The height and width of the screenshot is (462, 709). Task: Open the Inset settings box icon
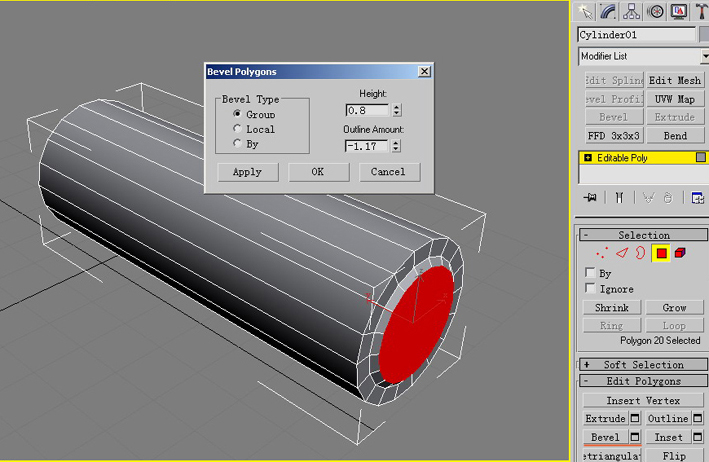click(x=698, y=437)
